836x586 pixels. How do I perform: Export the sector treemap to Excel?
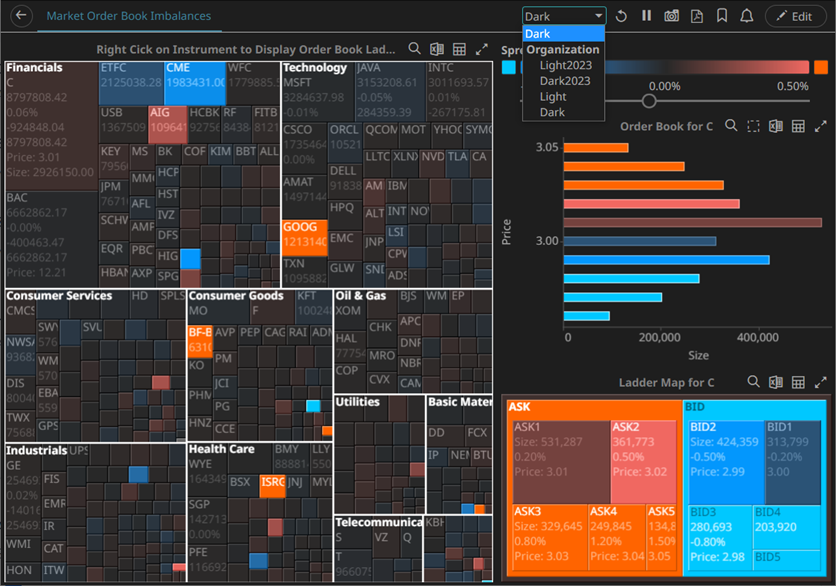click(437, 49)
